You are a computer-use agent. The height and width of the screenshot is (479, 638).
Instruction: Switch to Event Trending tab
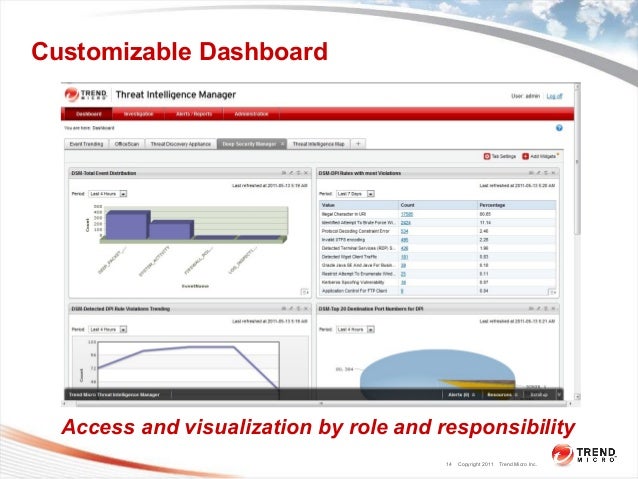pyautogui.click(x=86, y=144)
